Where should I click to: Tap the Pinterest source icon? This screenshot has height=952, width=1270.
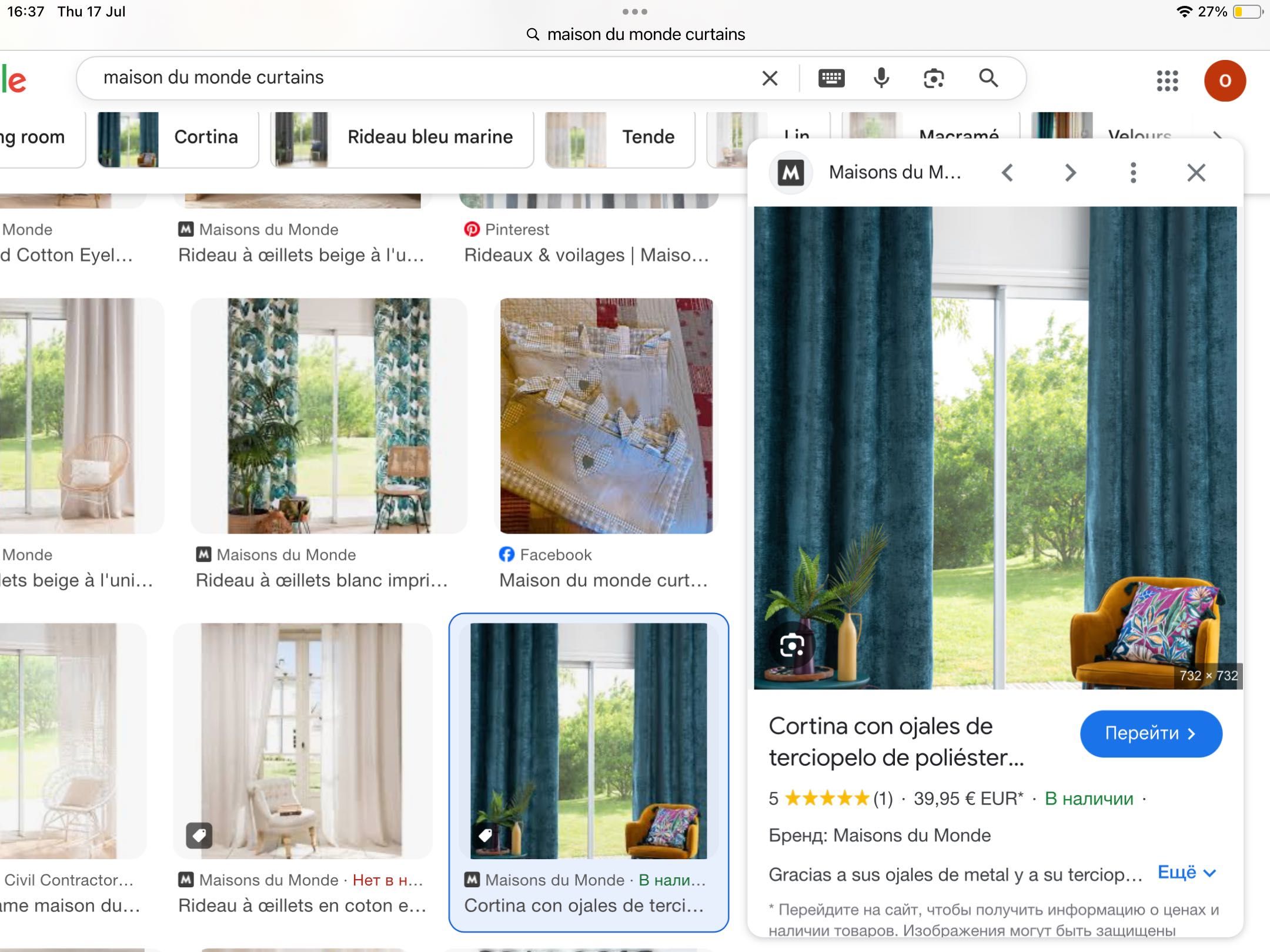point(472,229)
